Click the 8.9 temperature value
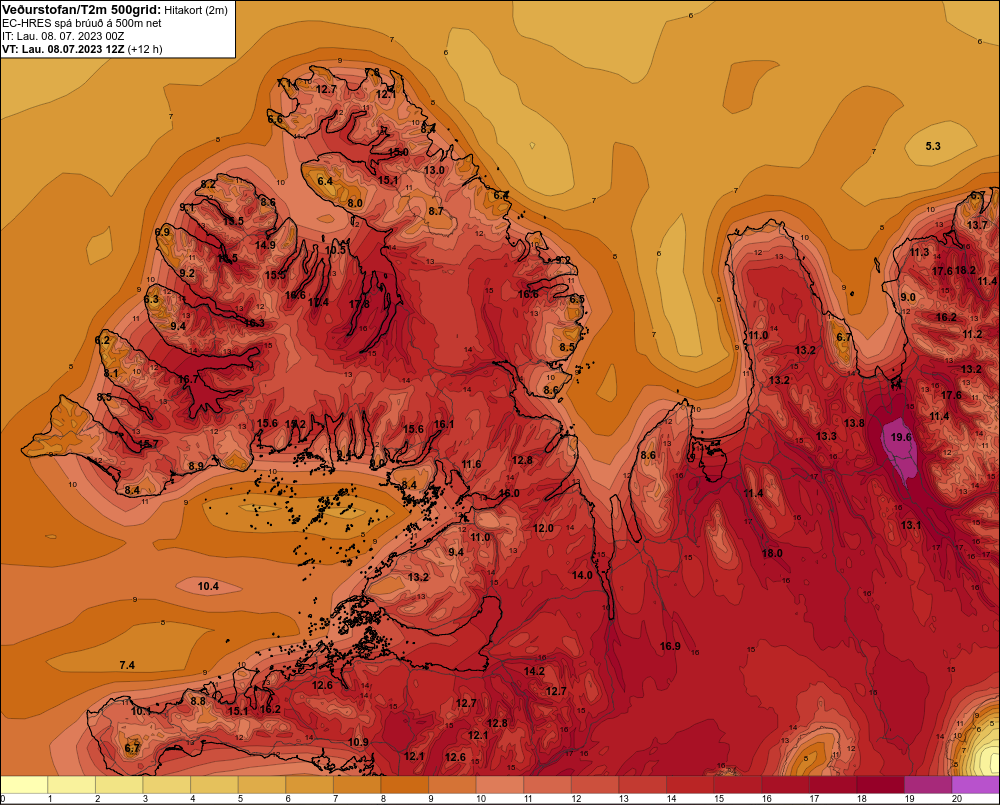The image size is (1000, 805). click(196, 466)
